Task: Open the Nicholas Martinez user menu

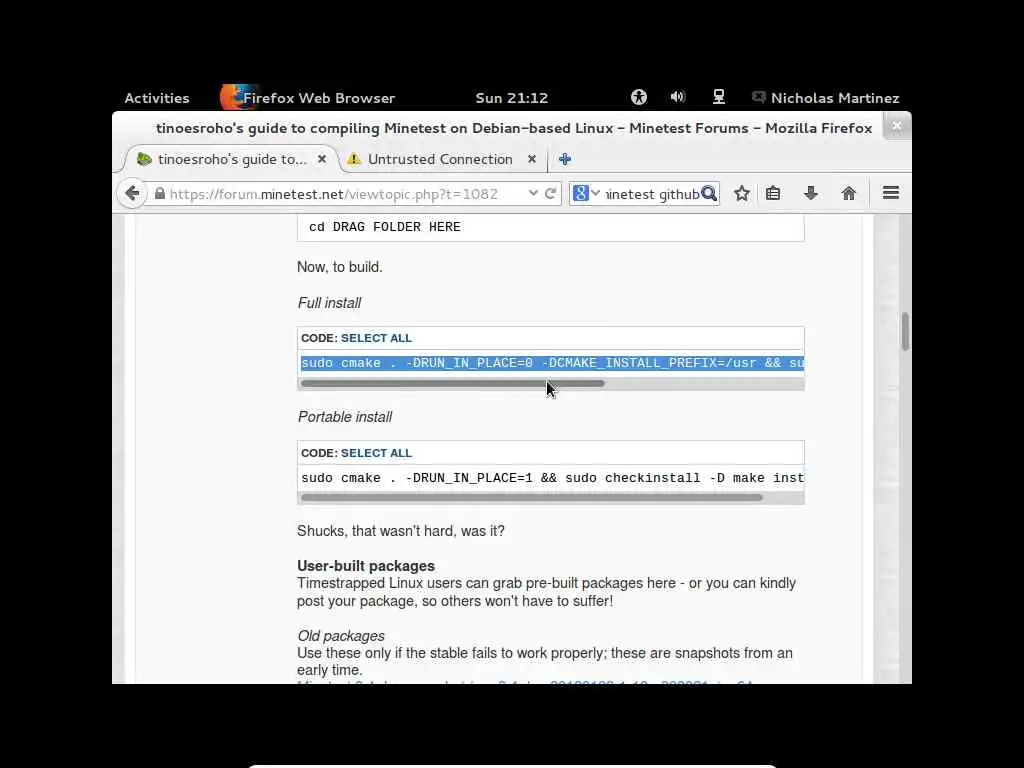Action: click(826, 98)
